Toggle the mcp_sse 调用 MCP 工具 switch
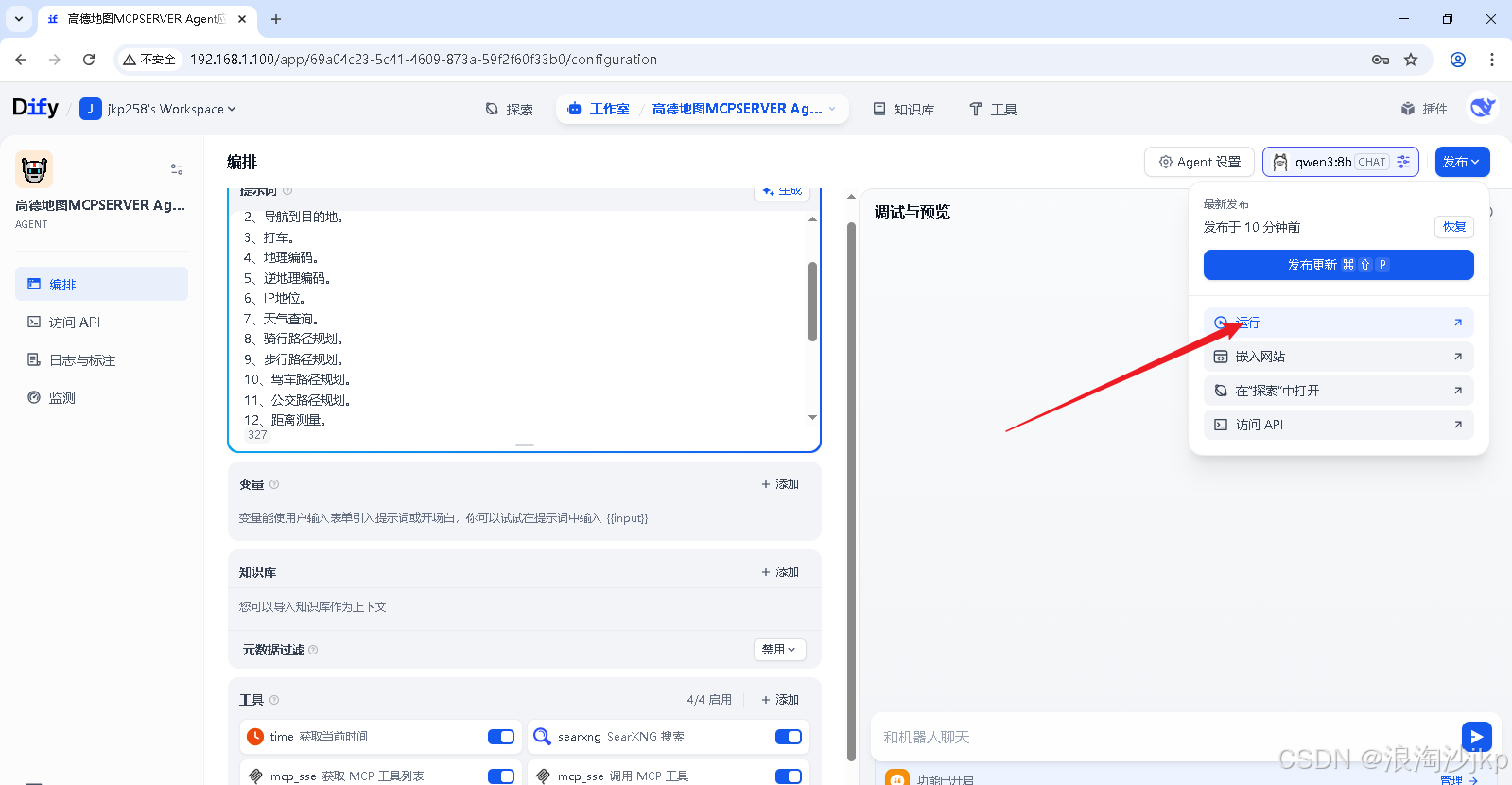This screenshot has height=785, width=1512. click(788, 776)
